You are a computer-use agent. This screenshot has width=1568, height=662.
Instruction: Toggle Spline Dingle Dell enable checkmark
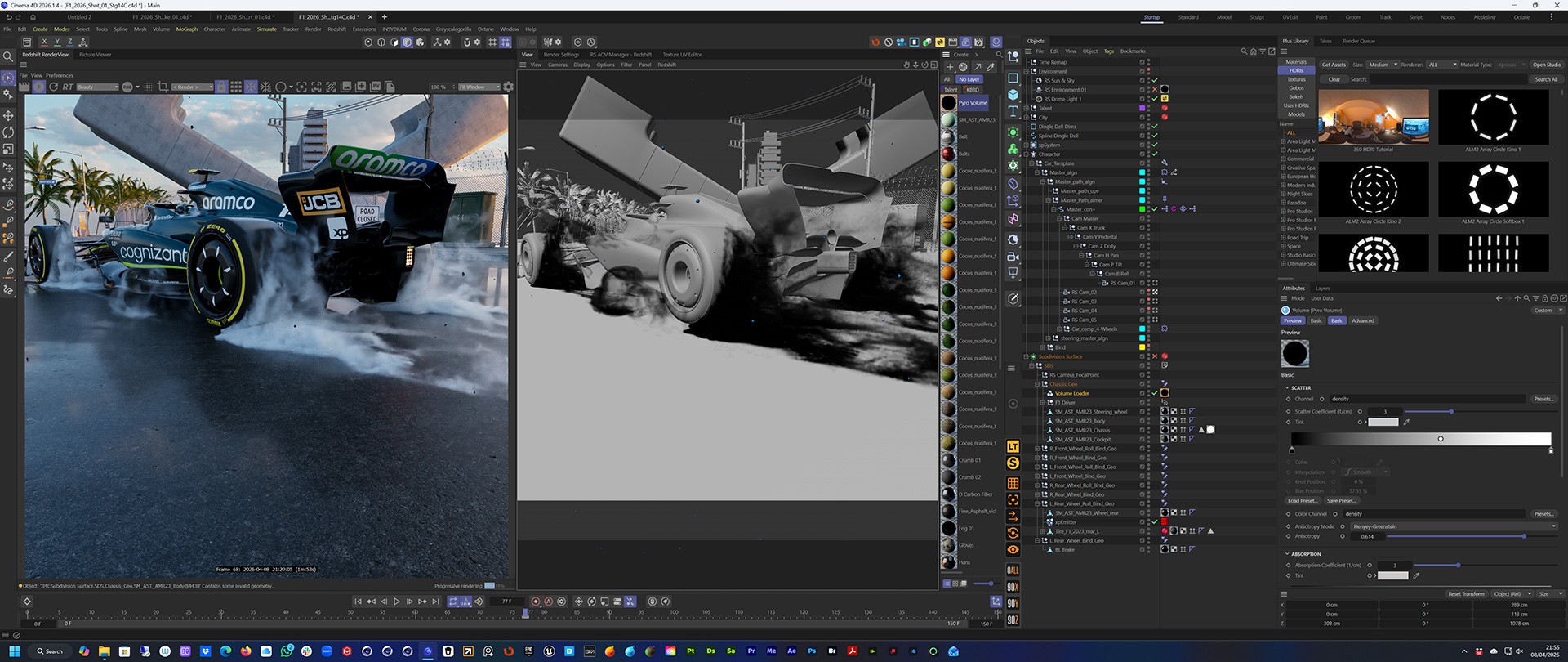click(1155, 136)
